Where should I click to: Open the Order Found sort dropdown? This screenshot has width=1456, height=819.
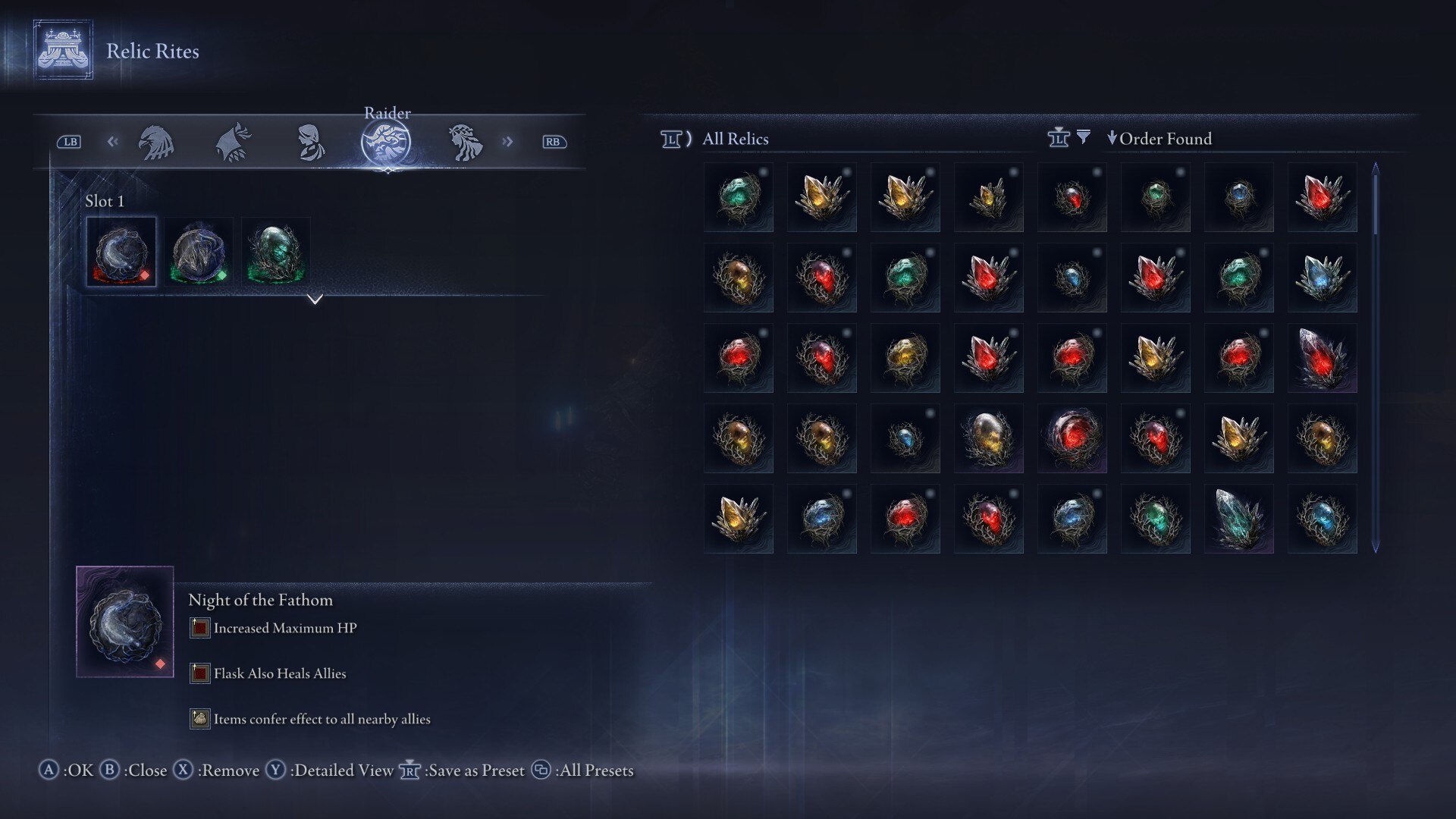[1159, 138]
